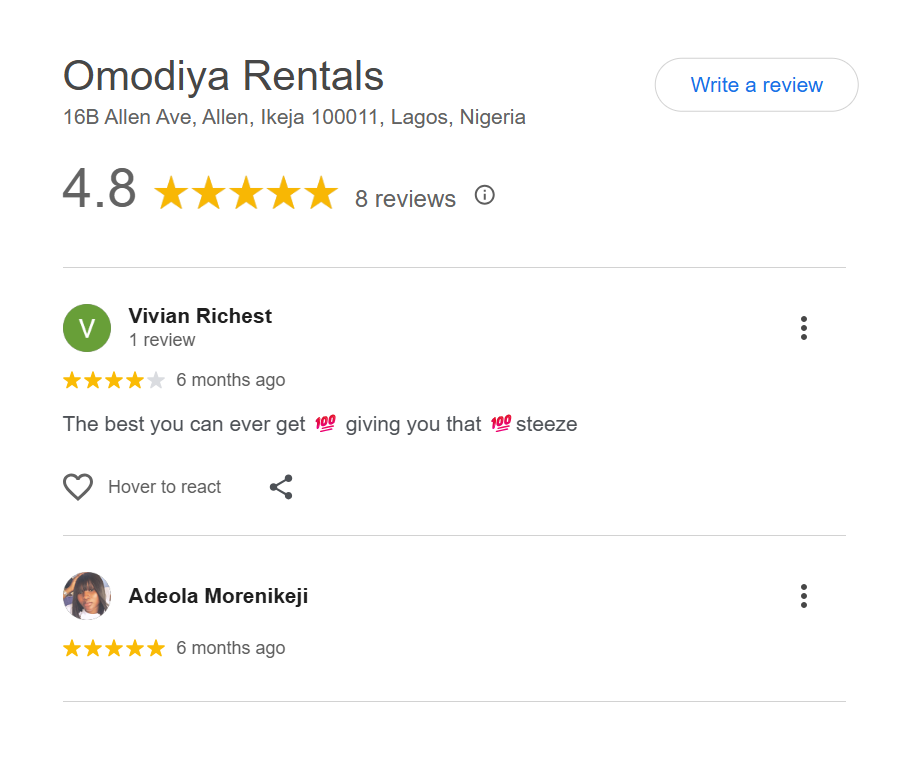Open Adeola Morenikeji's profile photo

[x=87, y=597]
